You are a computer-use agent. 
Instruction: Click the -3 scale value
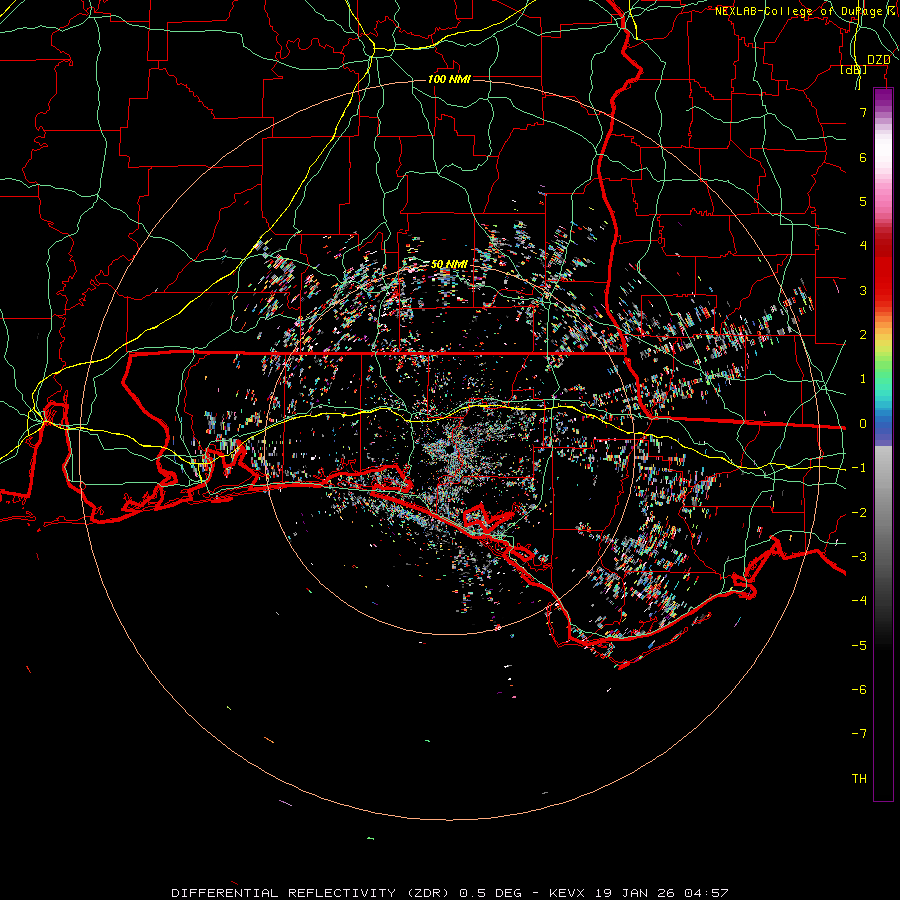[859, 557]
